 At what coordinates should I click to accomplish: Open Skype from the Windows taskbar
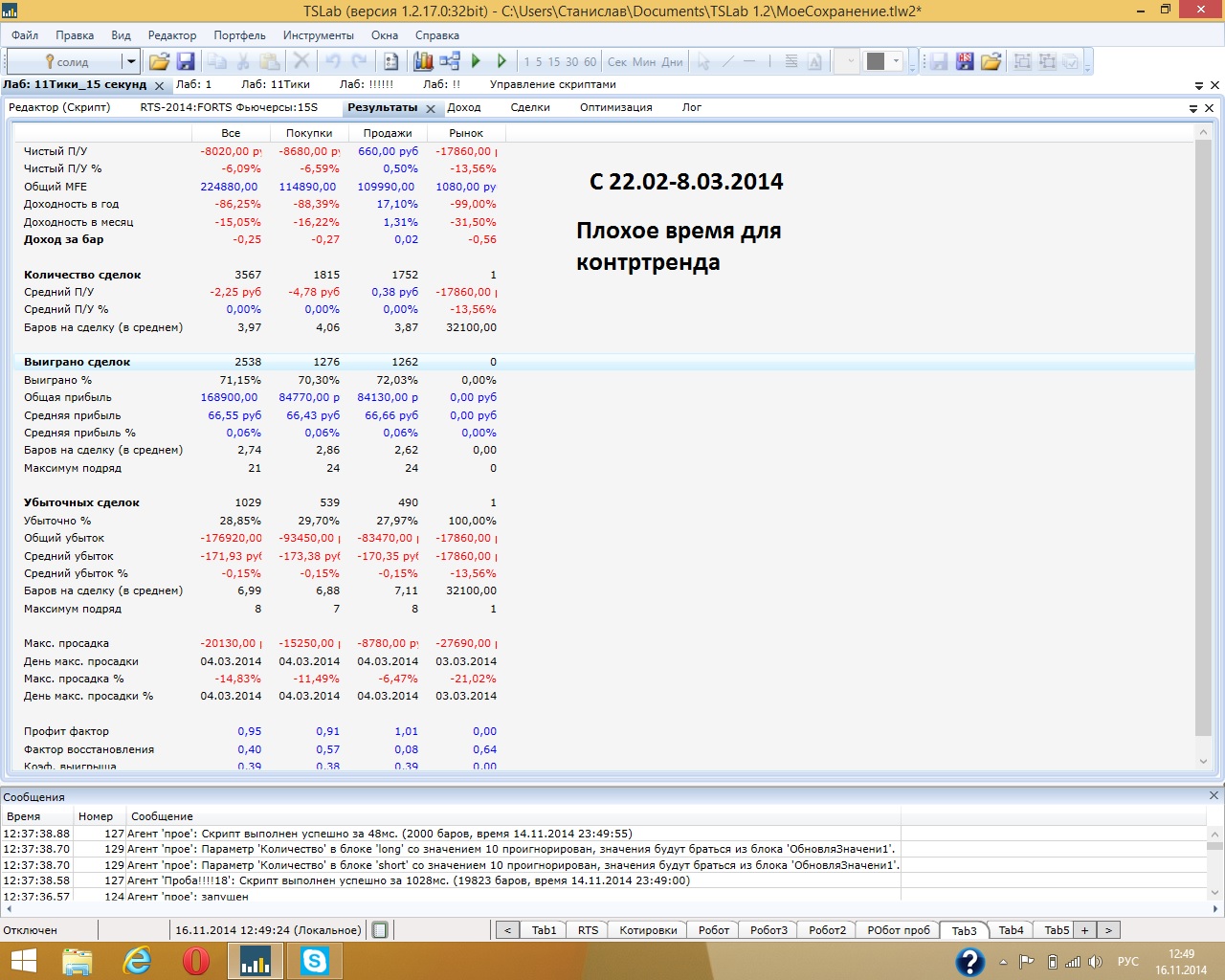314,960
